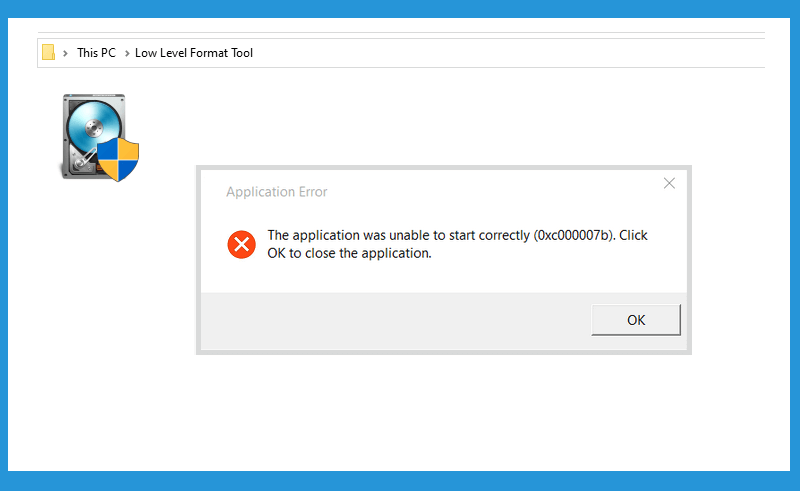Viewport: 800px width, 491px height.
Task: Go to This PC in the breadcrumb
Action: (x=96, y=53)
